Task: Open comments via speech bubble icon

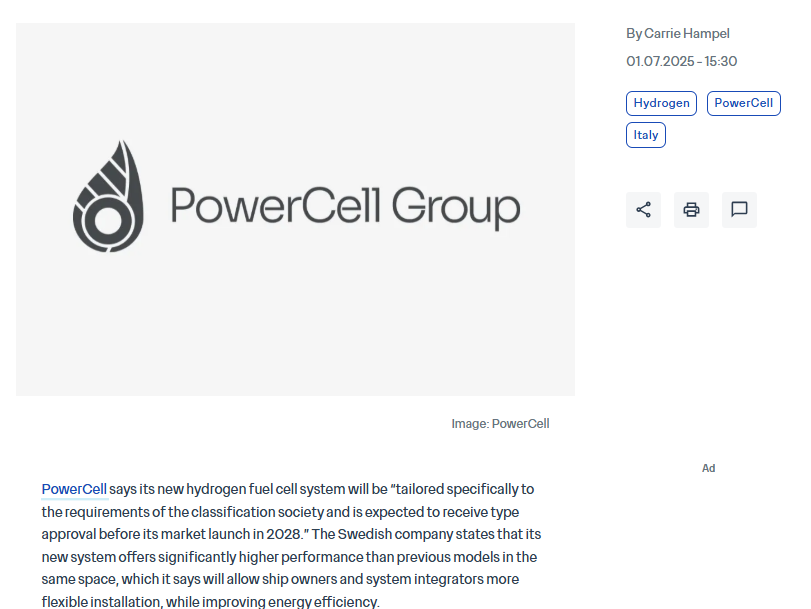Action: 739,210
